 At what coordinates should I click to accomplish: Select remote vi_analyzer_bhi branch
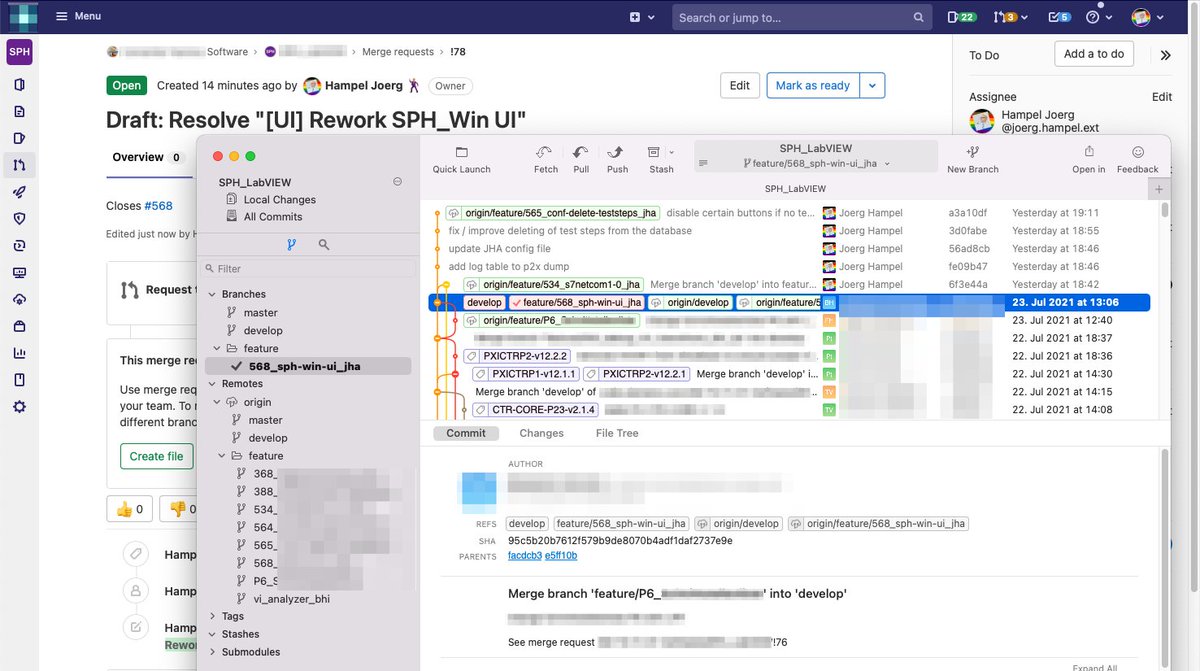click(291, 599)
